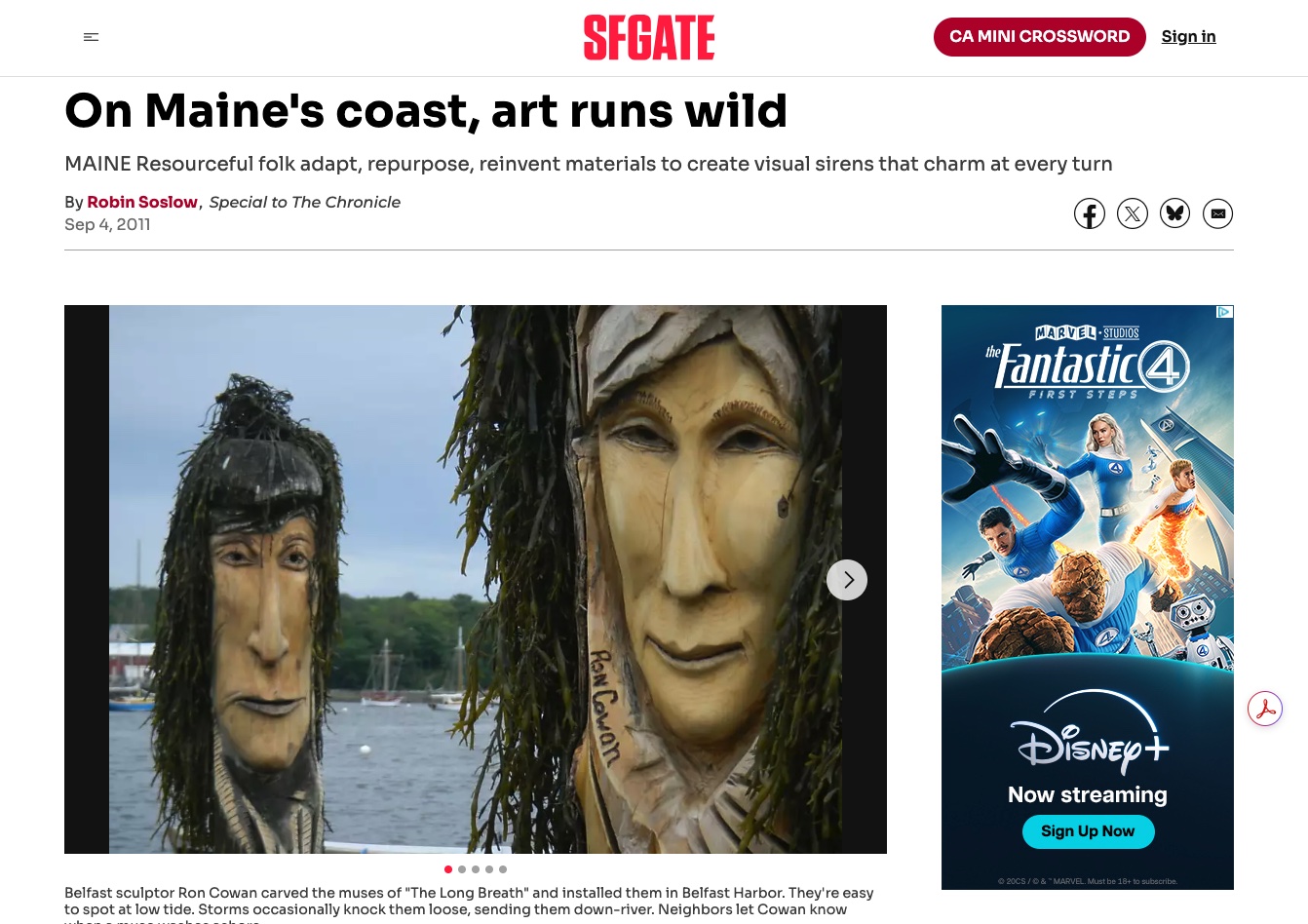Open the Fantastic 4 ad banner image
1308x924 pixels.
[1088, 597]
